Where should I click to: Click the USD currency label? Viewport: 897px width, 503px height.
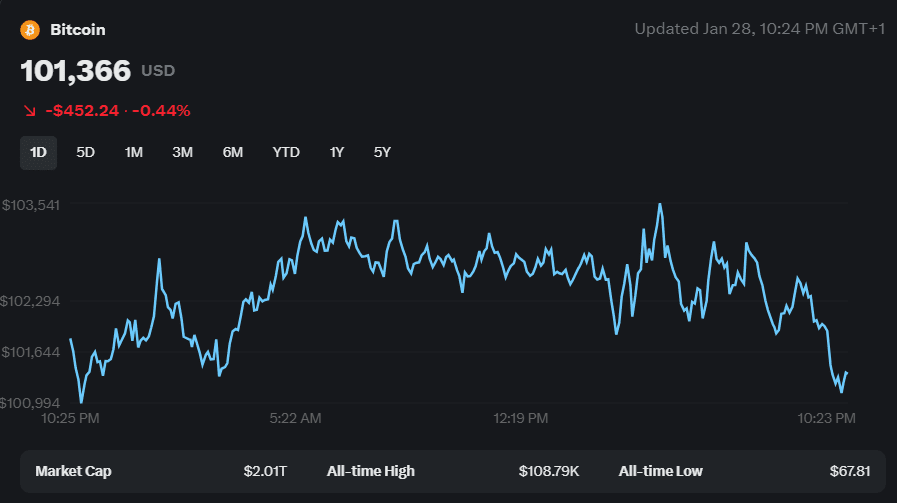click(x=158, y=71)
